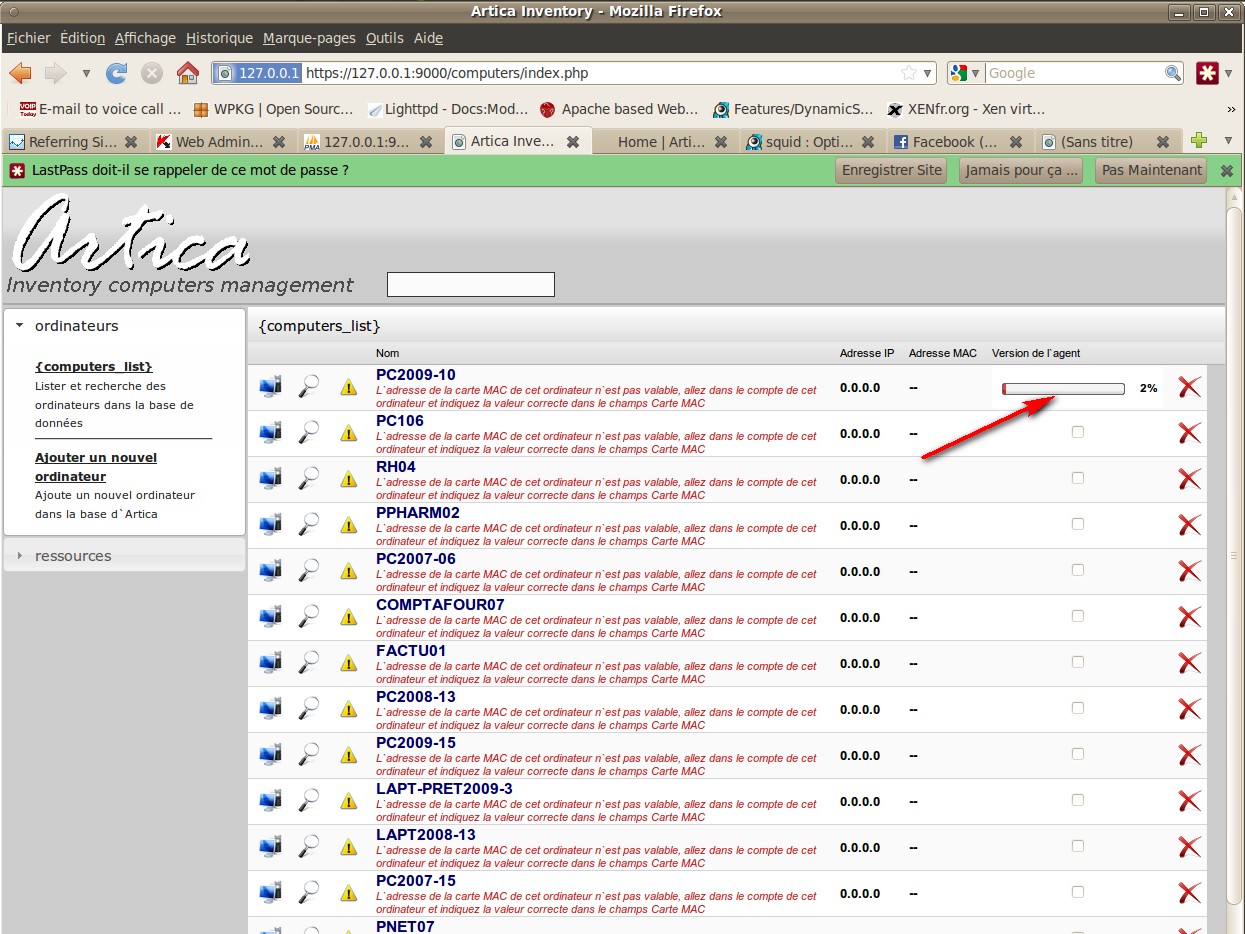The width and height of the screenshot is (1245, 934).
Task: Go to the Firefox home page icon
Action: pos(187,73)
